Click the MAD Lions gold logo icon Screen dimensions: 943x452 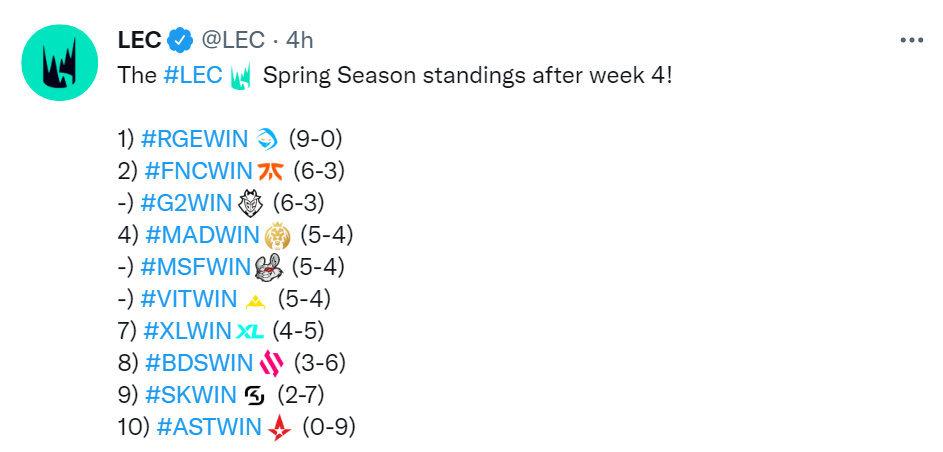click(277, 236)
